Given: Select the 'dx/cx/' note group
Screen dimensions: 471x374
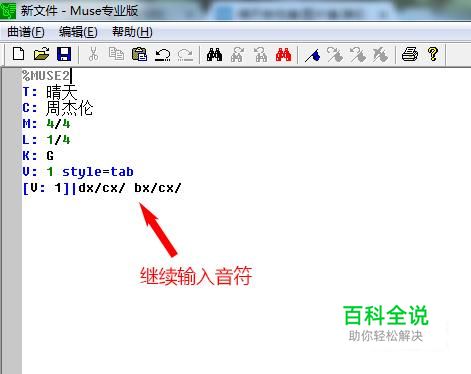Looking at the screenshot, I should point(102,188).
